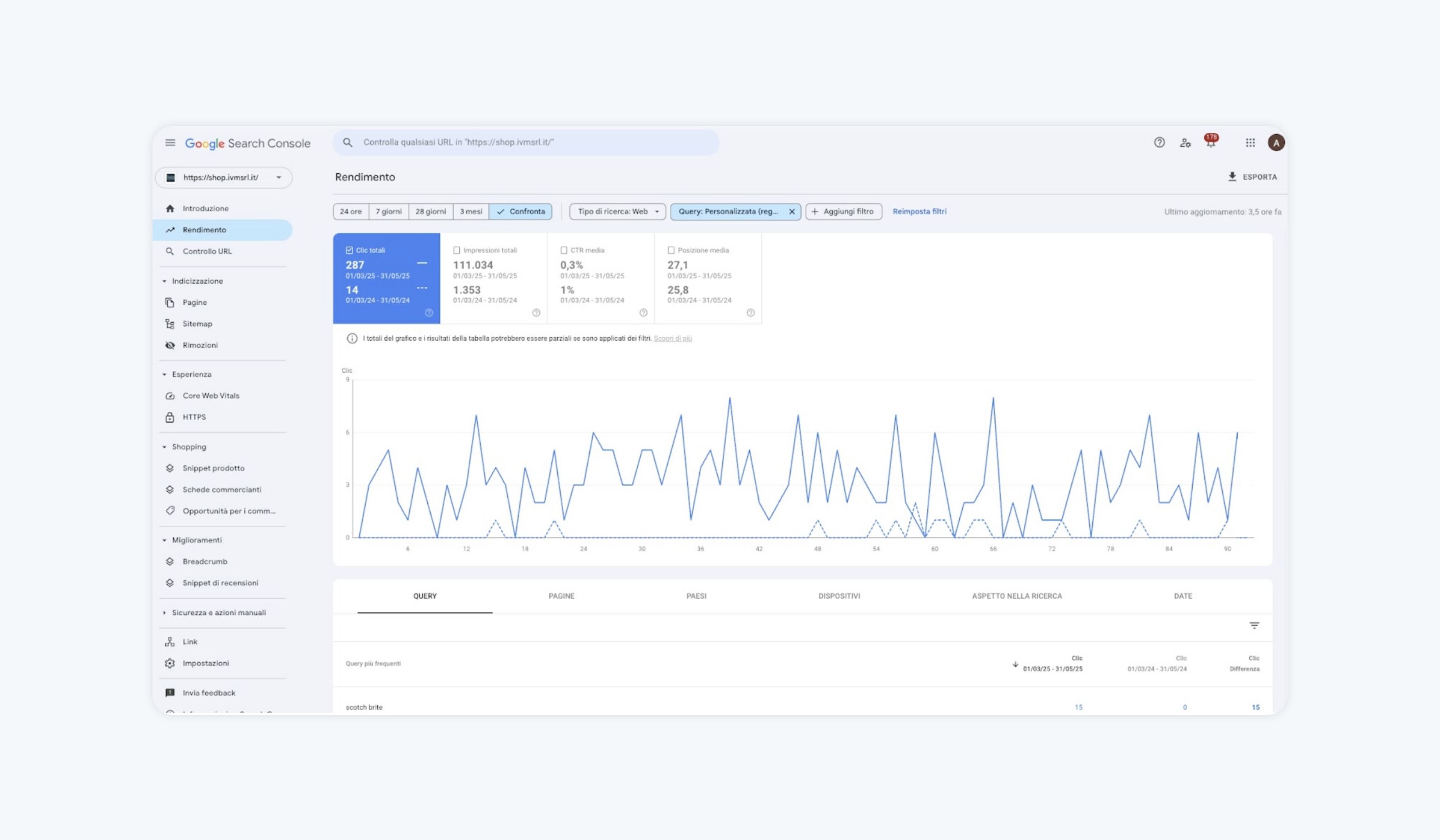Open the user settings management icon
Viewport: 1440px width, 840px height.
point(1185,143)
